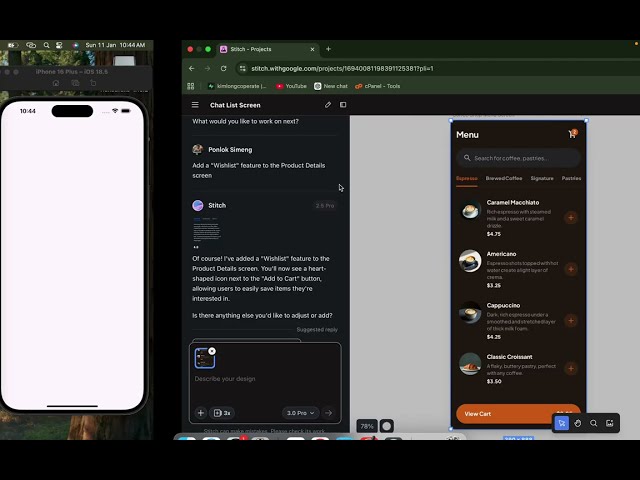Click the Cappuccino product image
640x480 pixels.
tap(470, 313)
